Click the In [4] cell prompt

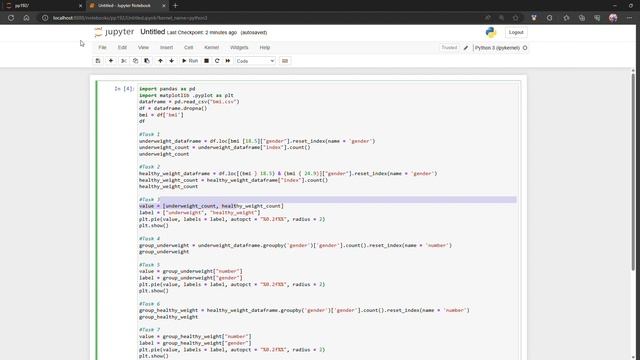124,89
